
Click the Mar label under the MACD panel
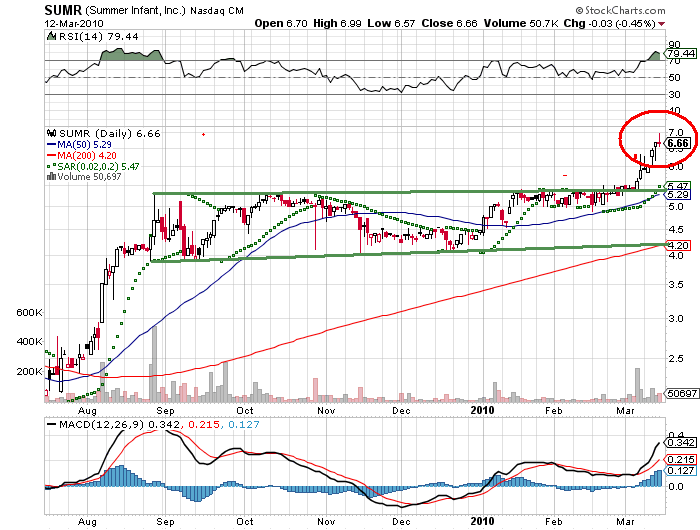(625, 522)
